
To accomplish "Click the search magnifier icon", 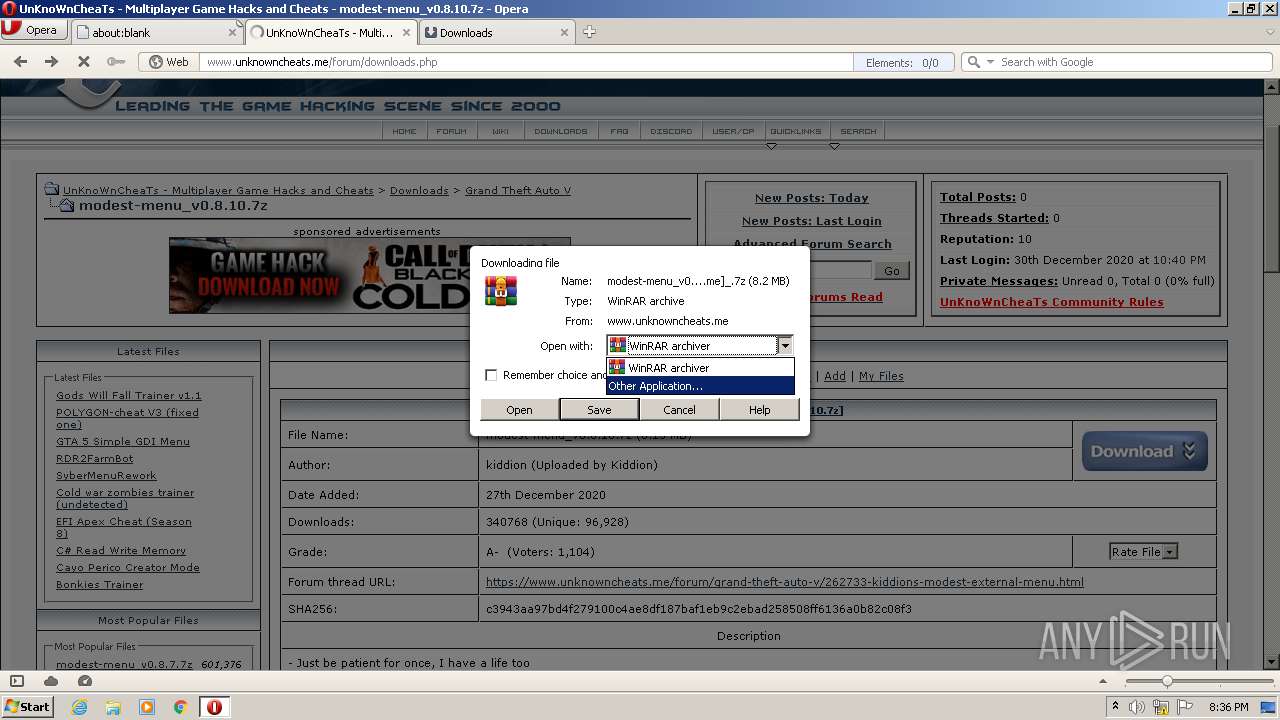I will coord(974,62).
